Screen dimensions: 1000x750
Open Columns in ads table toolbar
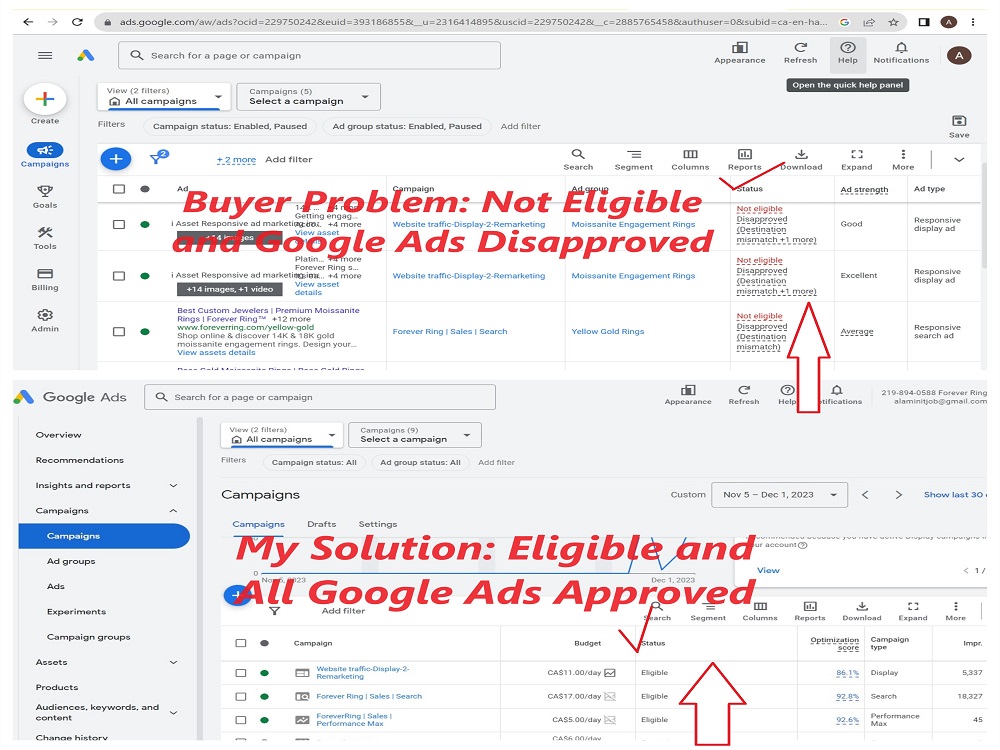[690, 154]
